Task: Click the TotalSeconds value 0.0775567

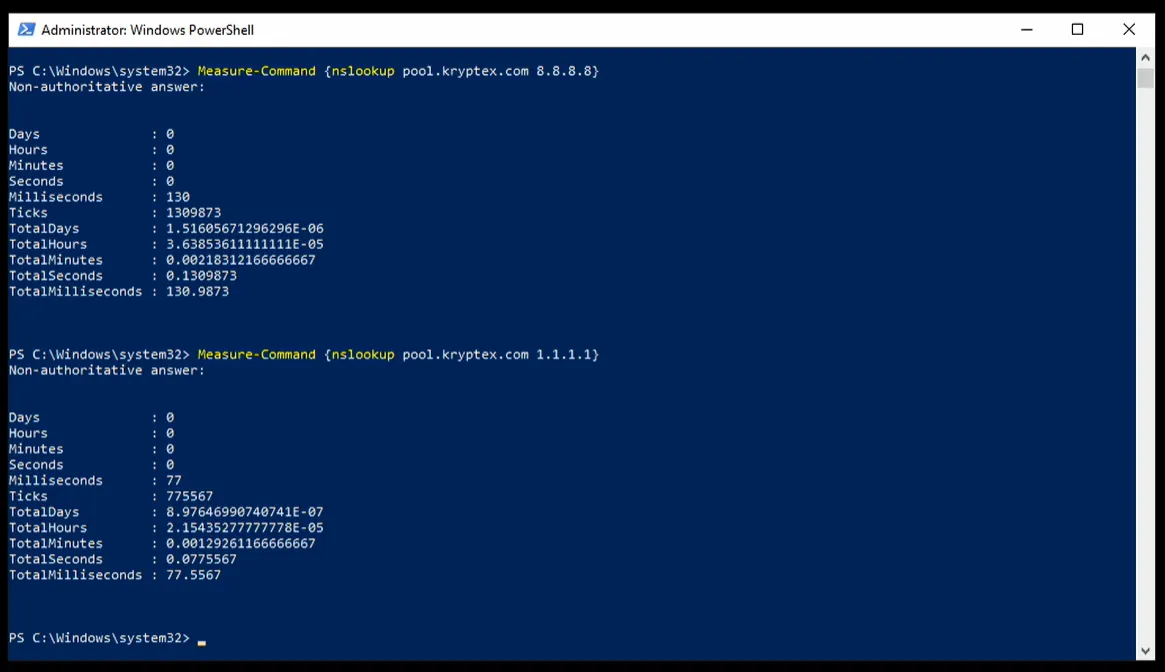Action: [201, 560]
